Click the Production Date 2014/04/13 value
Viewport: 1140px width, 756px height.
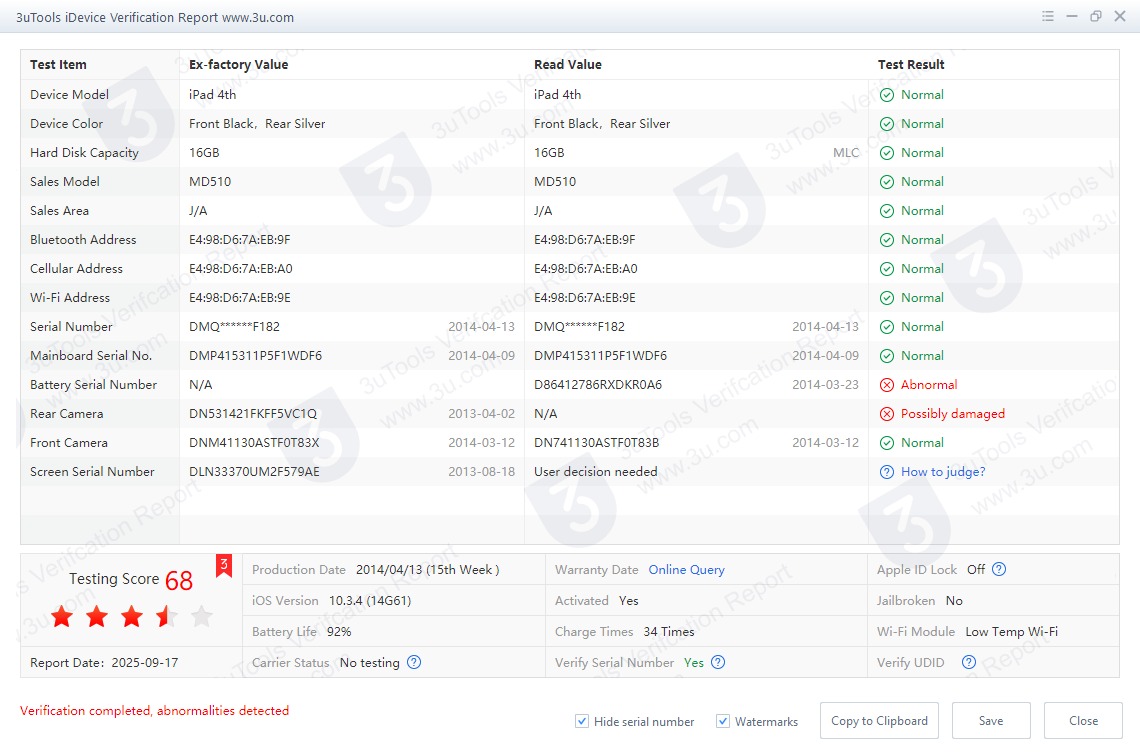(428, 570)
